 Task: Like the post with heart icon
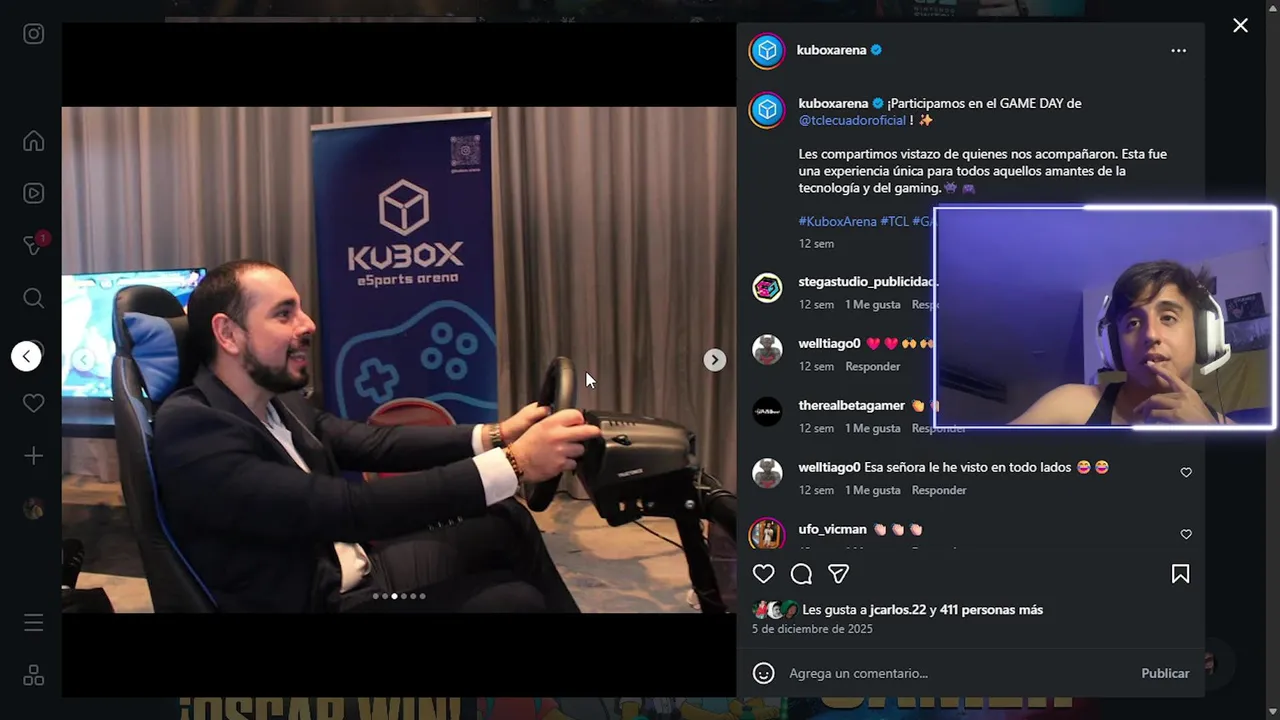coord(764,574)
